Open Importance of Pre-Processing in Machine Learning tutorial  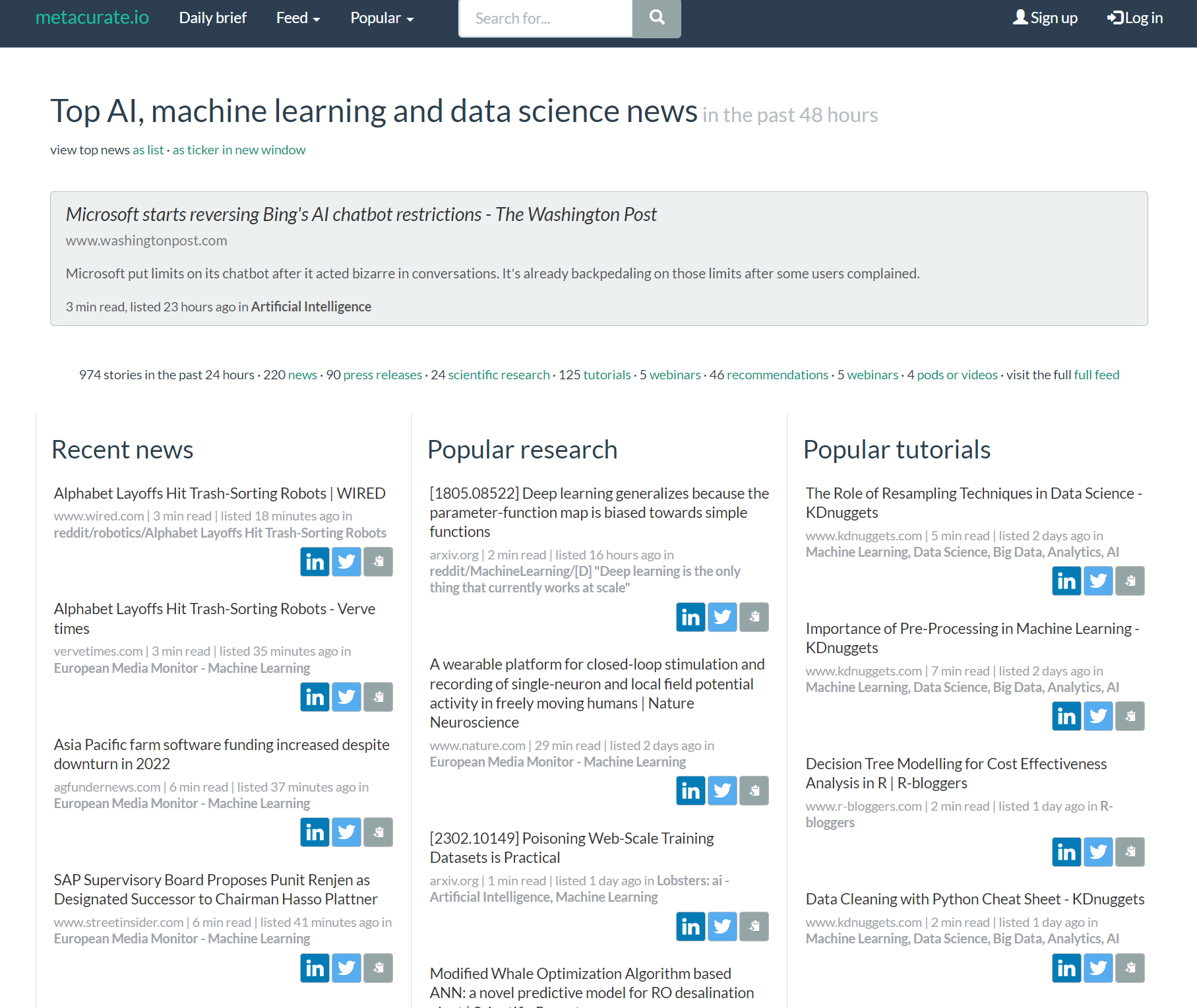click(972, 638)
